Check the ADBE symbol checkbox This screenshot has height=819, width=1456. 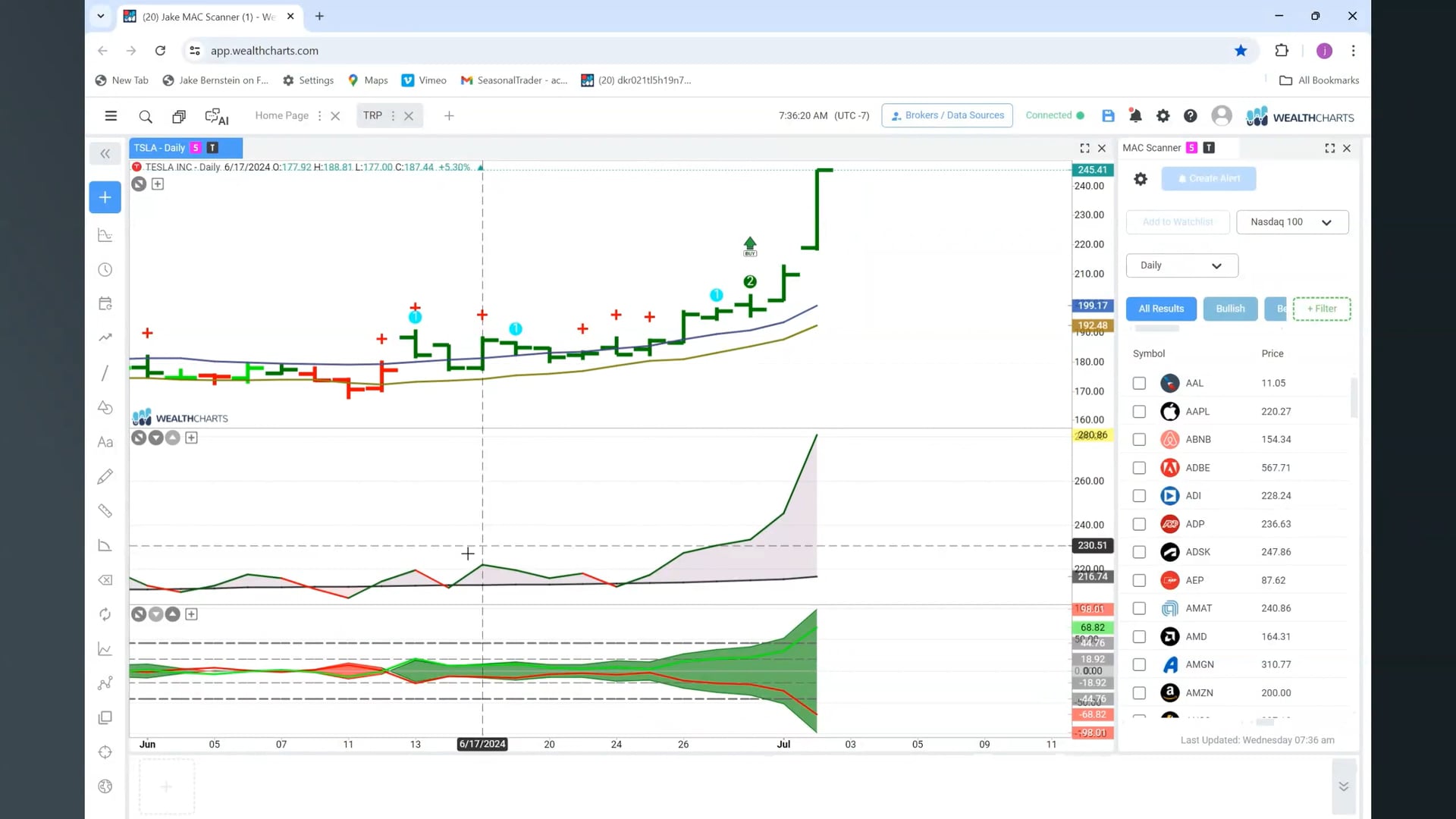pos(1139,468)
